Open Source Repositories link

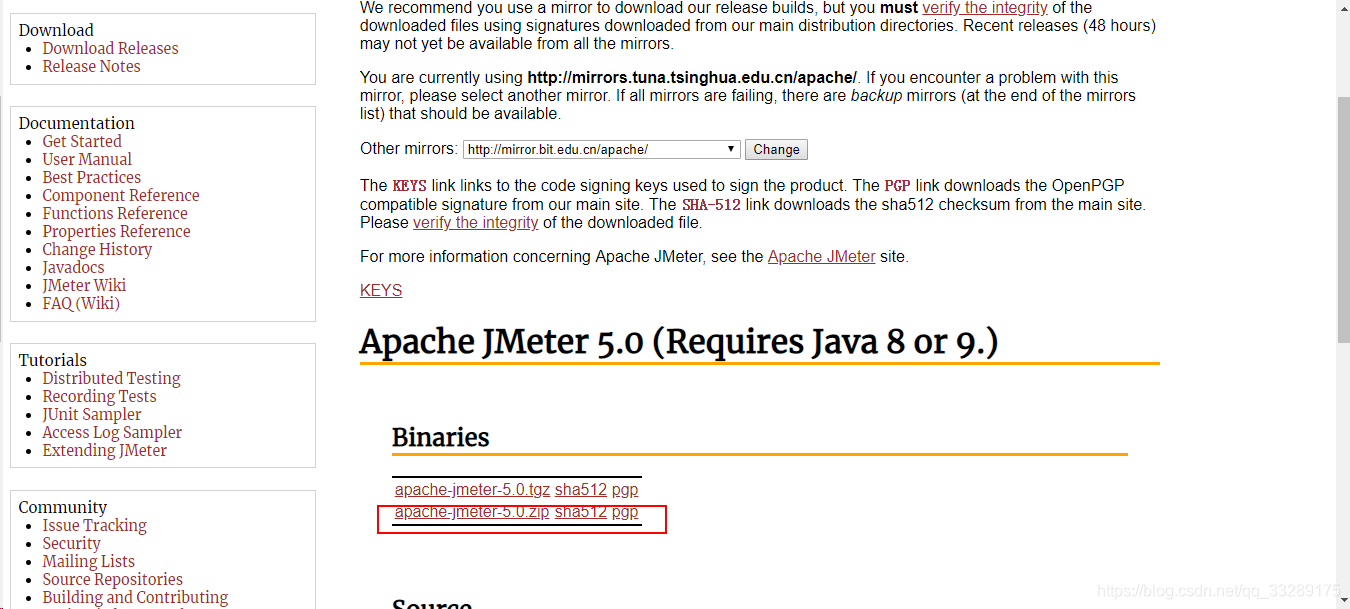(112, 579)
